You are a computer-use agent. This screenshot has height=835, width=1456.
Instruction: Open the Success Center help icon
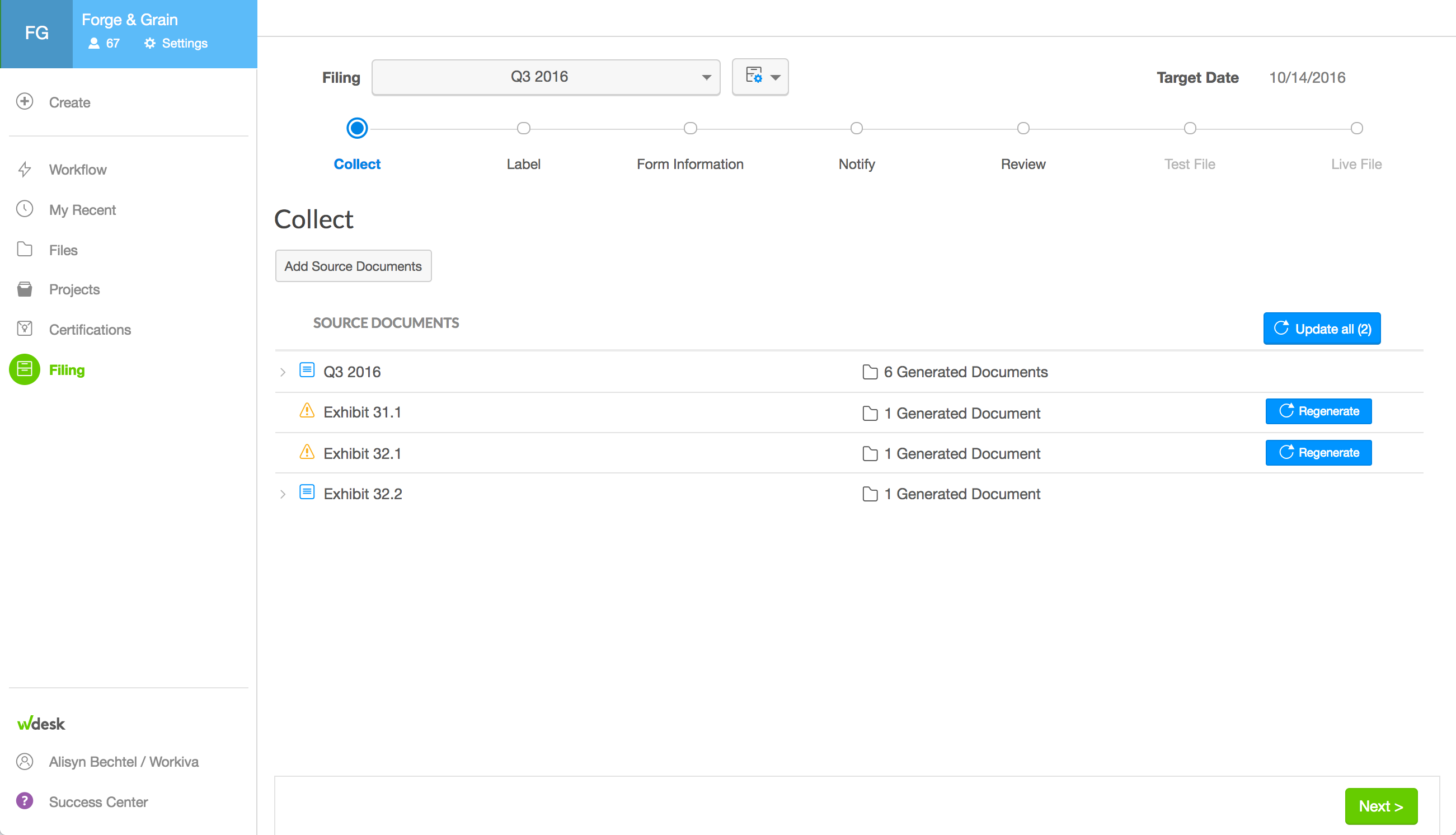point(25,801)
